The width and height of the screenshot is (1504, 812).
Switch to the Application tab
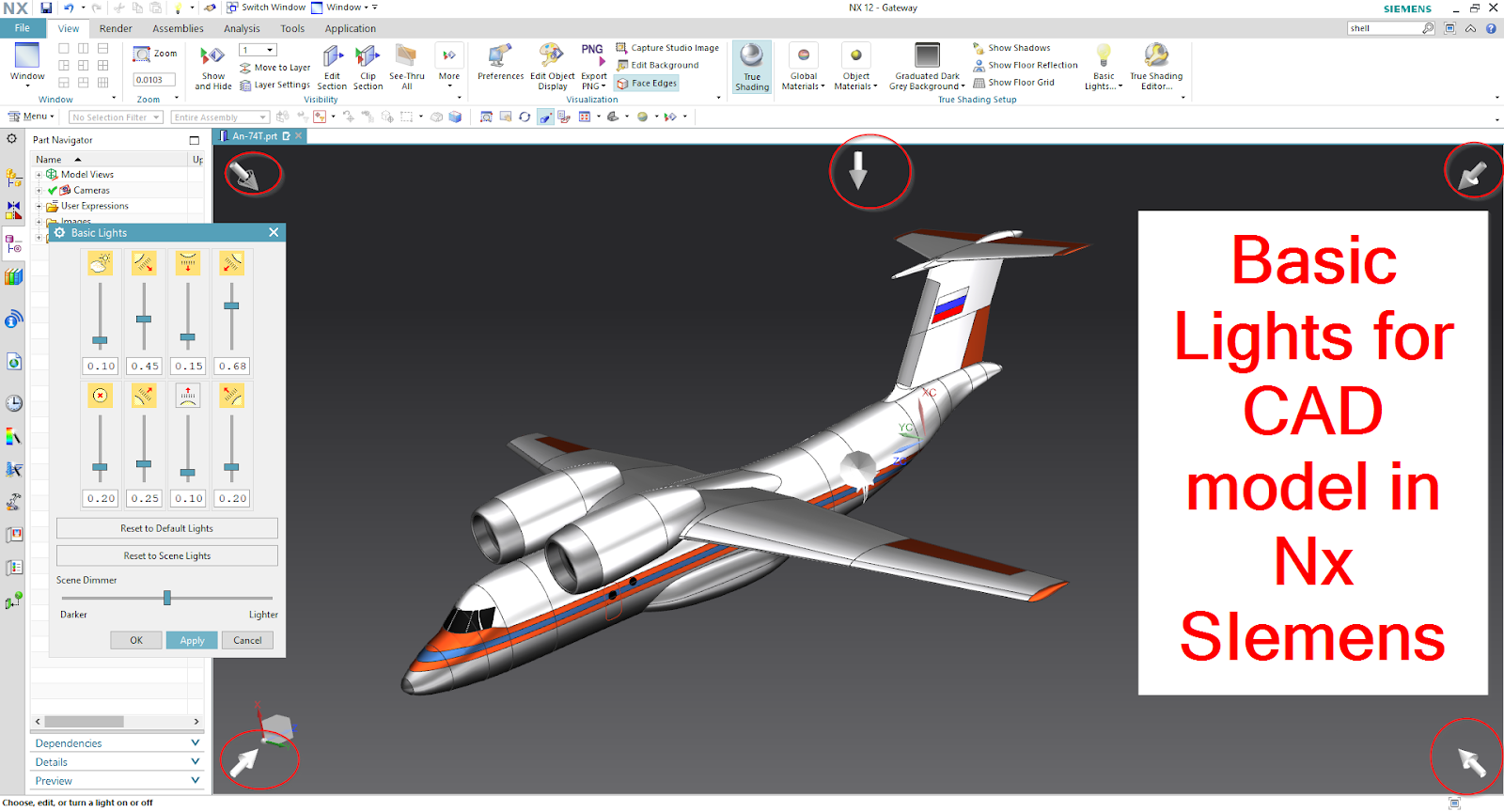[351, 28]
